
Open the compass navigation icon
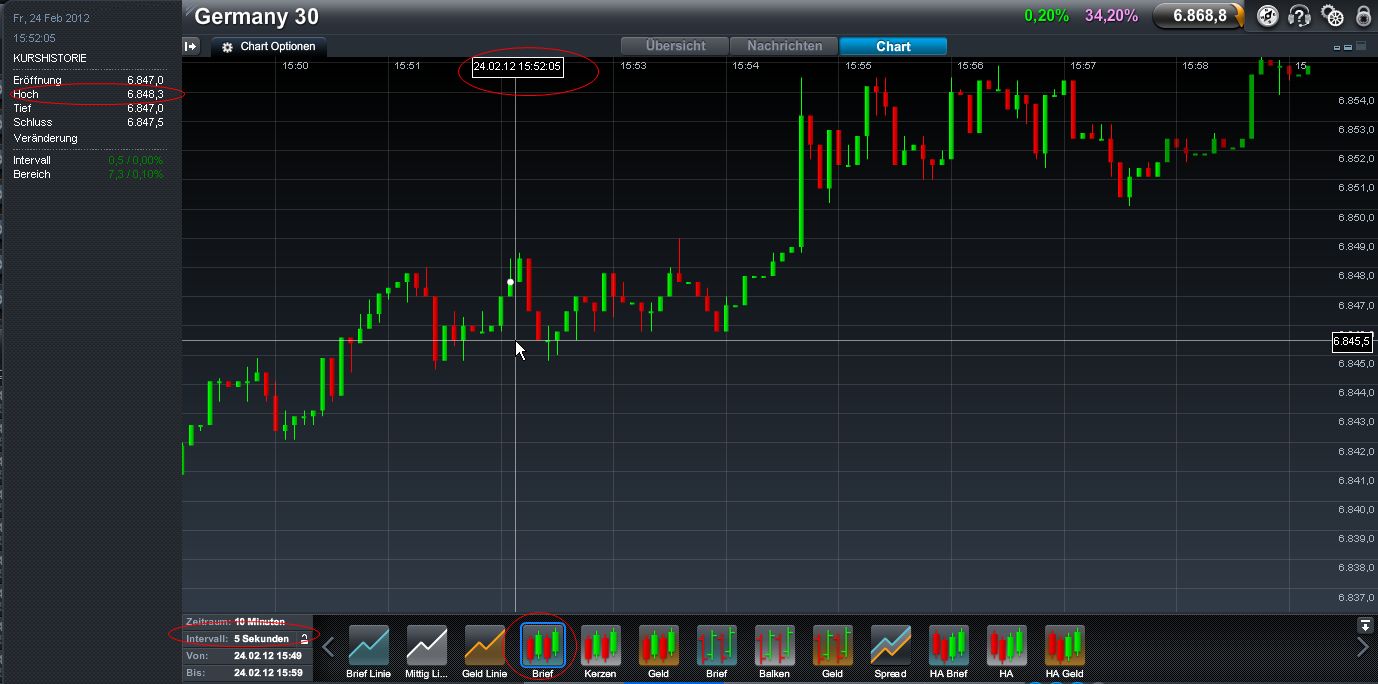(x=1268, y=16)
